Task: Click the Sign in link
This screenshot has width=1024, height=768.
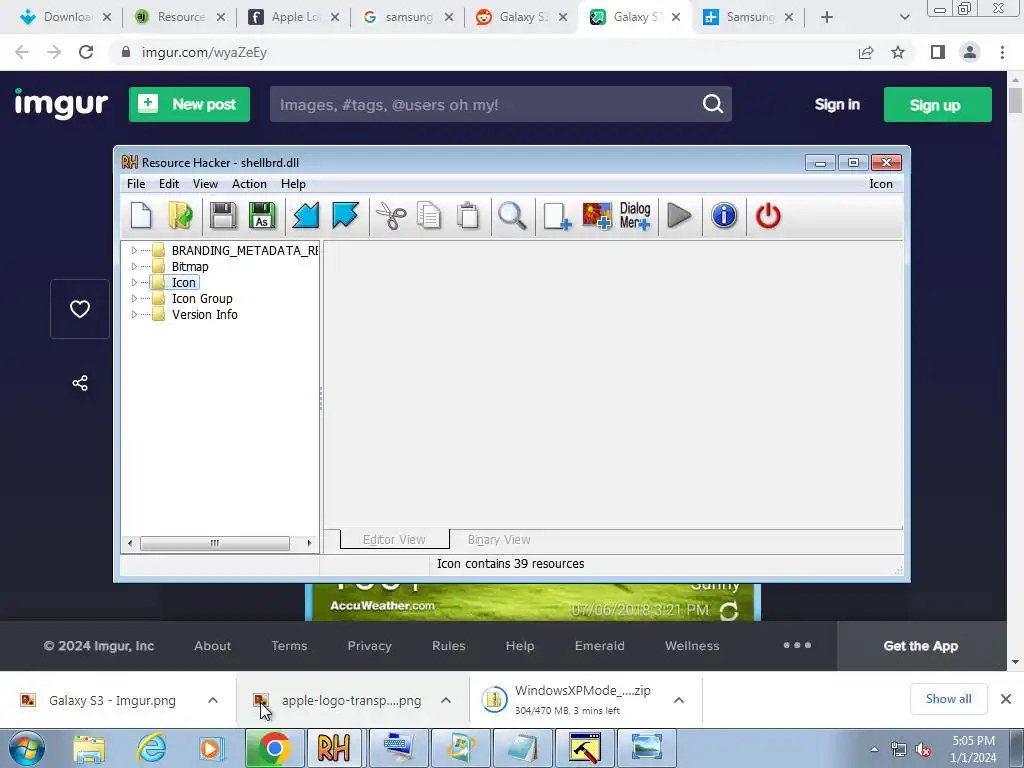Action: [837, 104]
